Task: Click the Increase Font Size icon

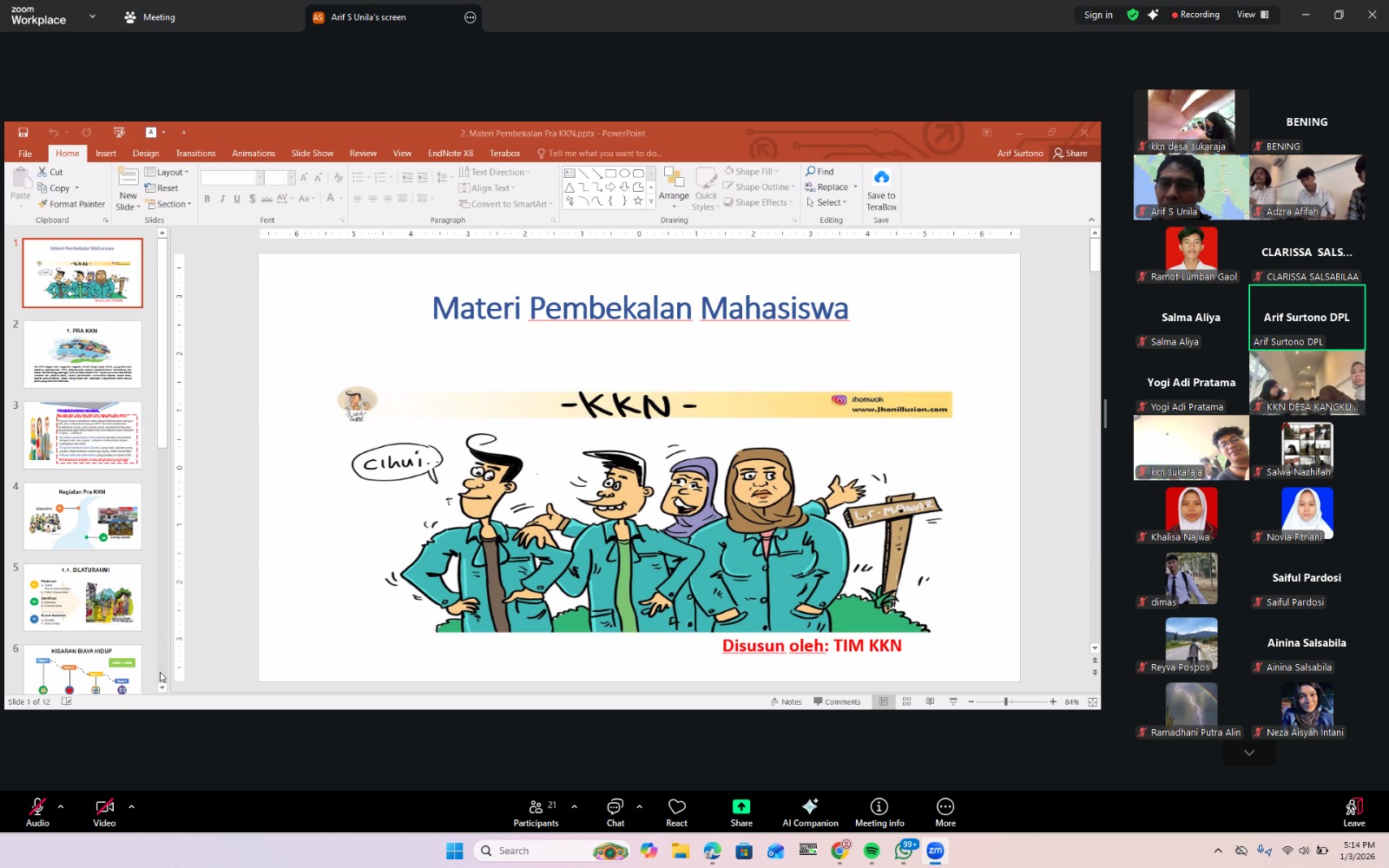Action: click(x=304, y=177)
